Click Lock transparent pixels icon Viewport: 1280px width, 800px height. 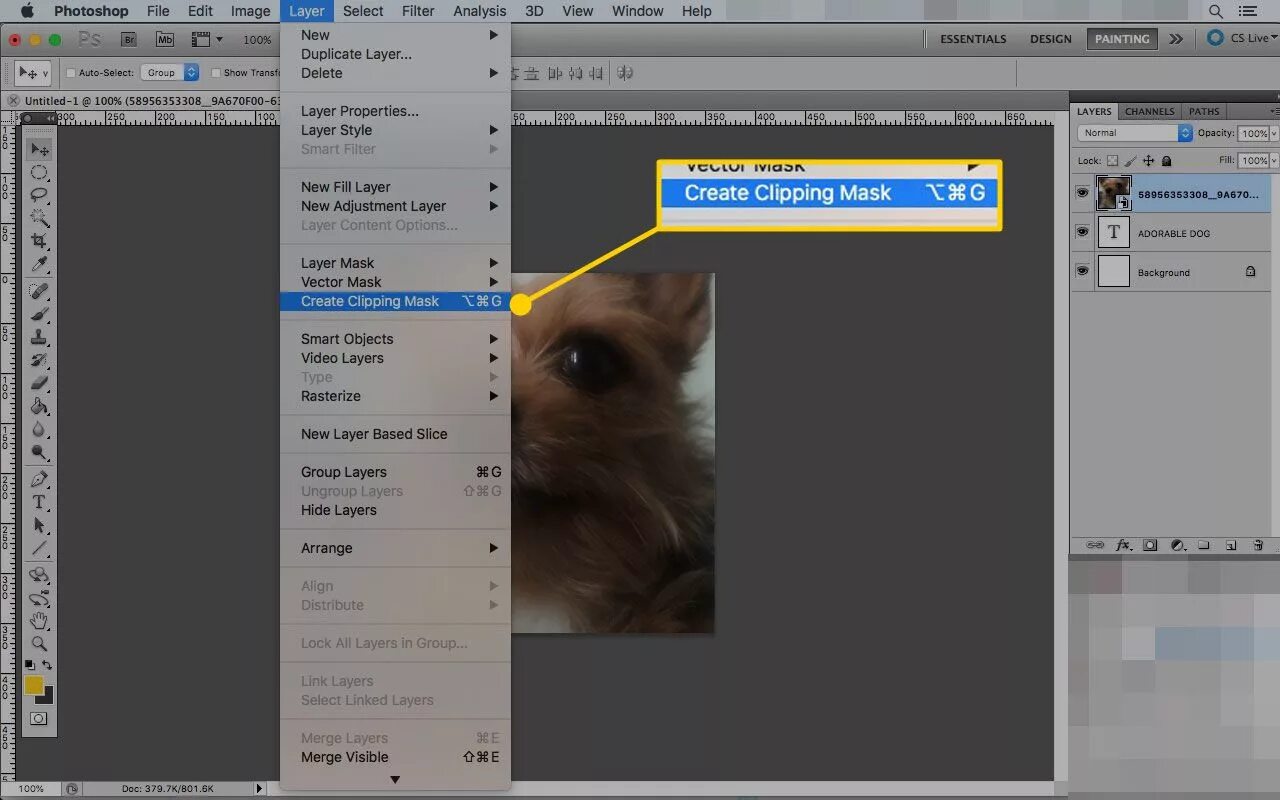[1112, 160]
